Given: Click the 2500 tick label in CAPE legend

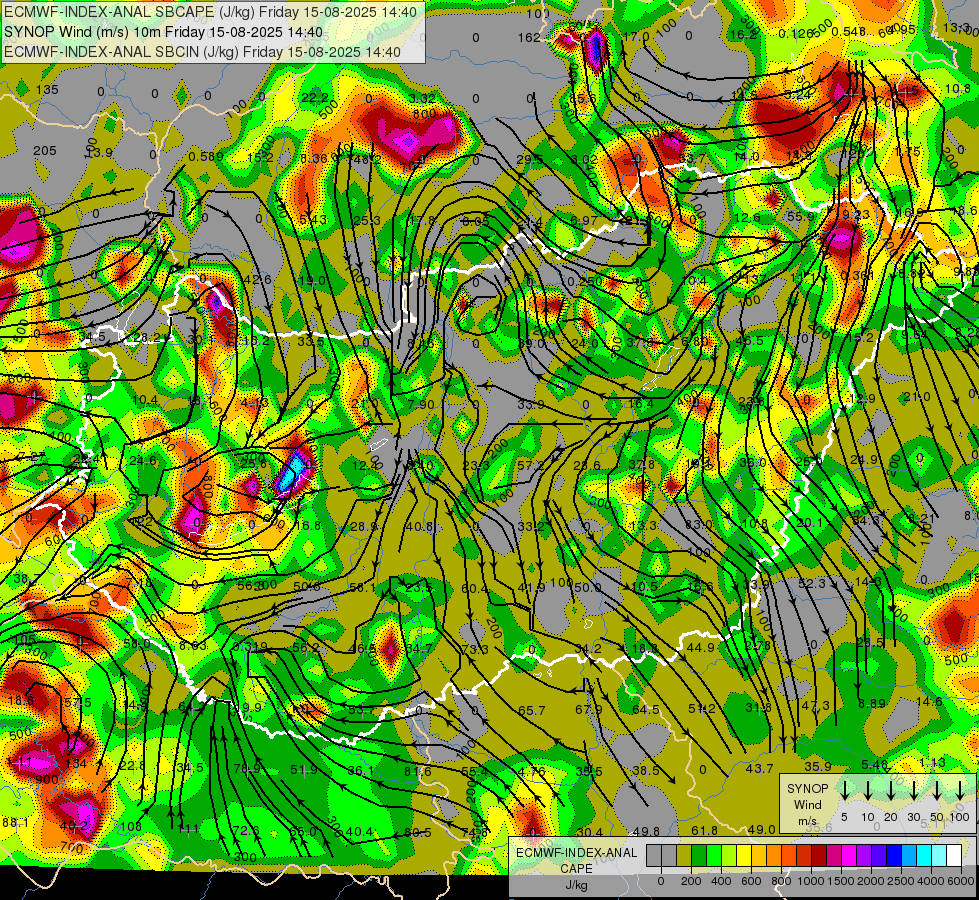Looking at the screenshot, I should coord(901,881).
